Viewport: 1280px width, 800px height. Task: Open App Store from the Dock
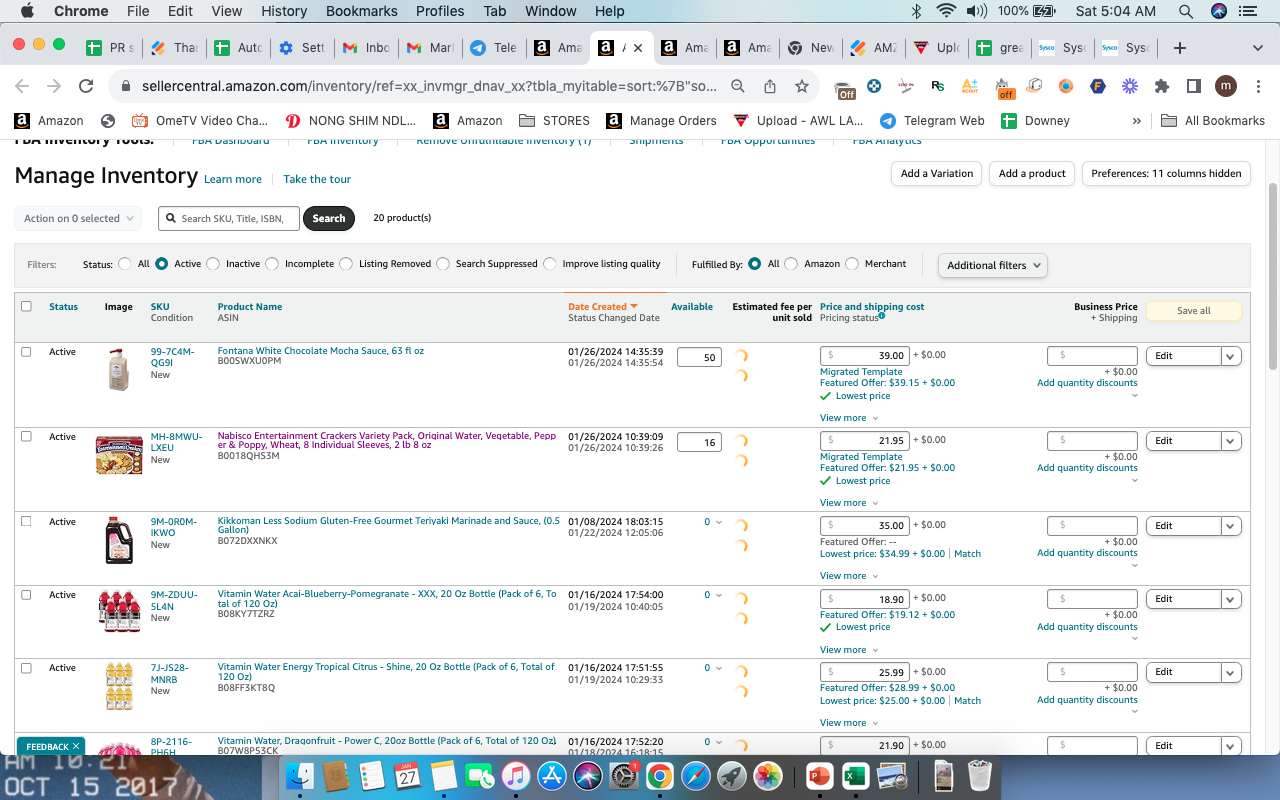pyautogui.click(x=552, y=776)
